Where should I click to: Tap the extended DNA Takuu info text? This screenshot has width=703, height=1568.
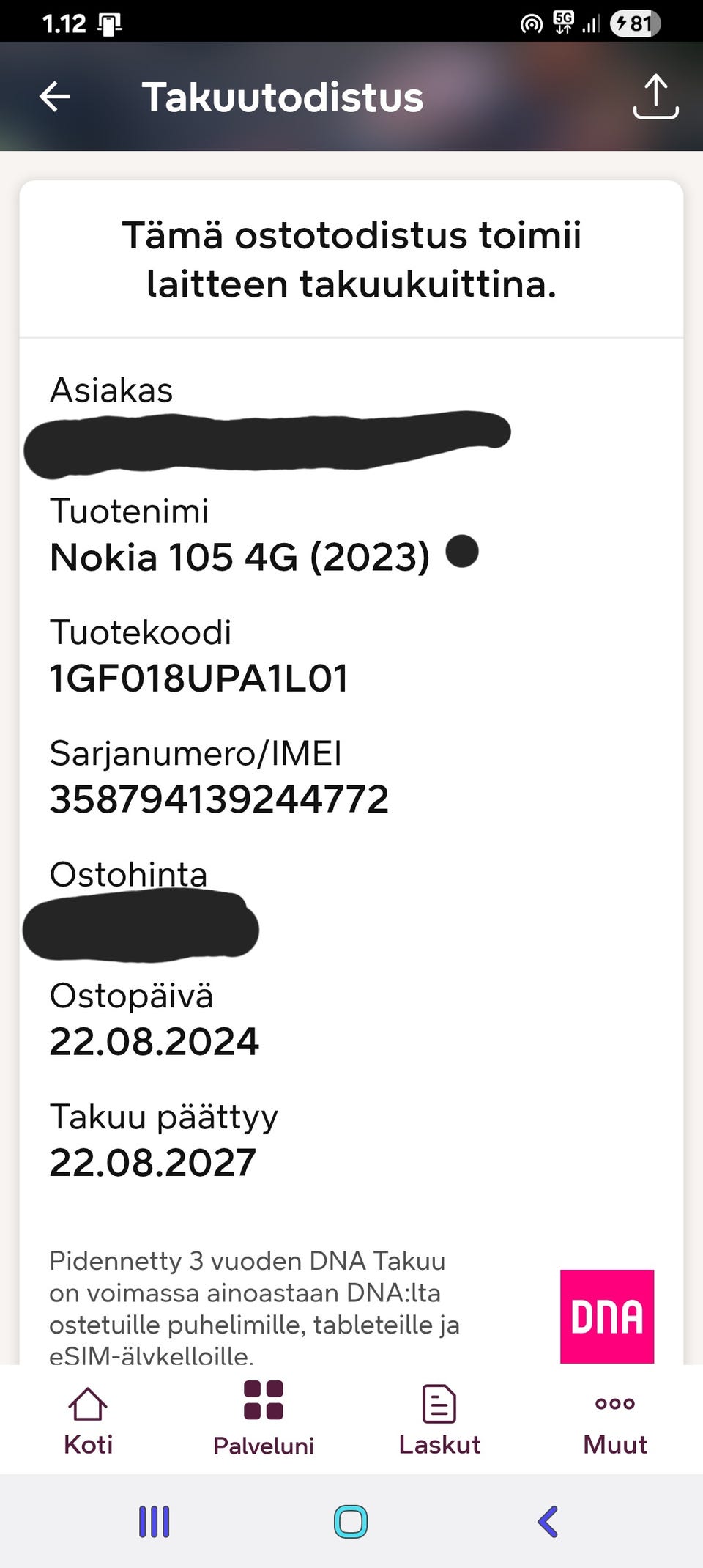click(254, 1308)
